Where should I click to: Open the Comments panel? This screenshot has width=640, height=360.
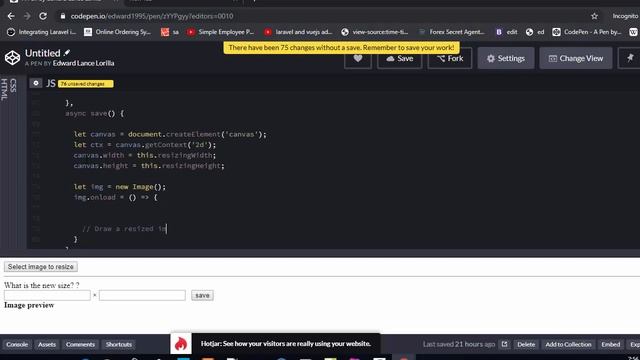(x=80, y=344)
